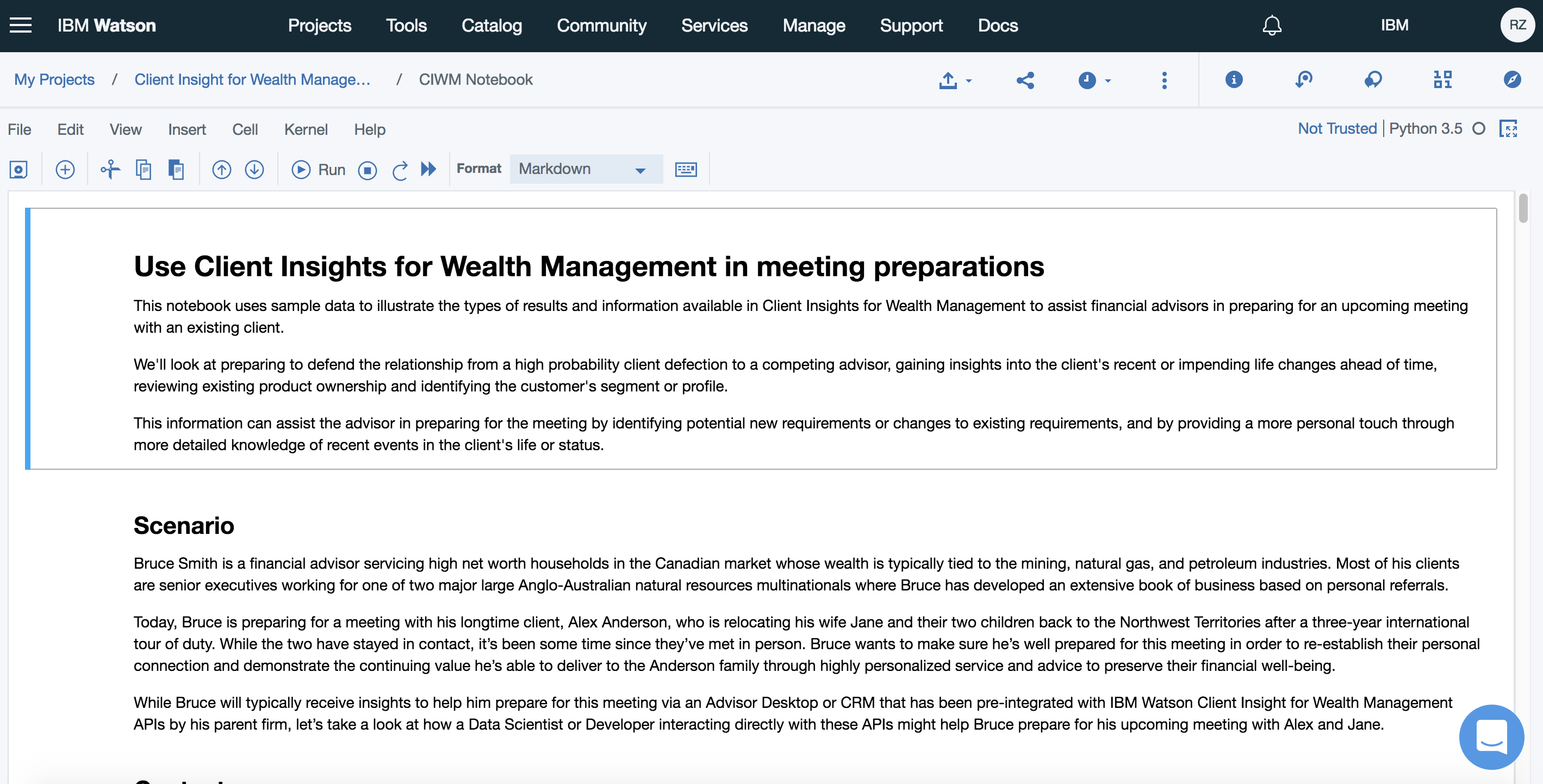Click the copy cells icon
The width and height of the screenshot is (1543, 784).
tap(143, 170)
